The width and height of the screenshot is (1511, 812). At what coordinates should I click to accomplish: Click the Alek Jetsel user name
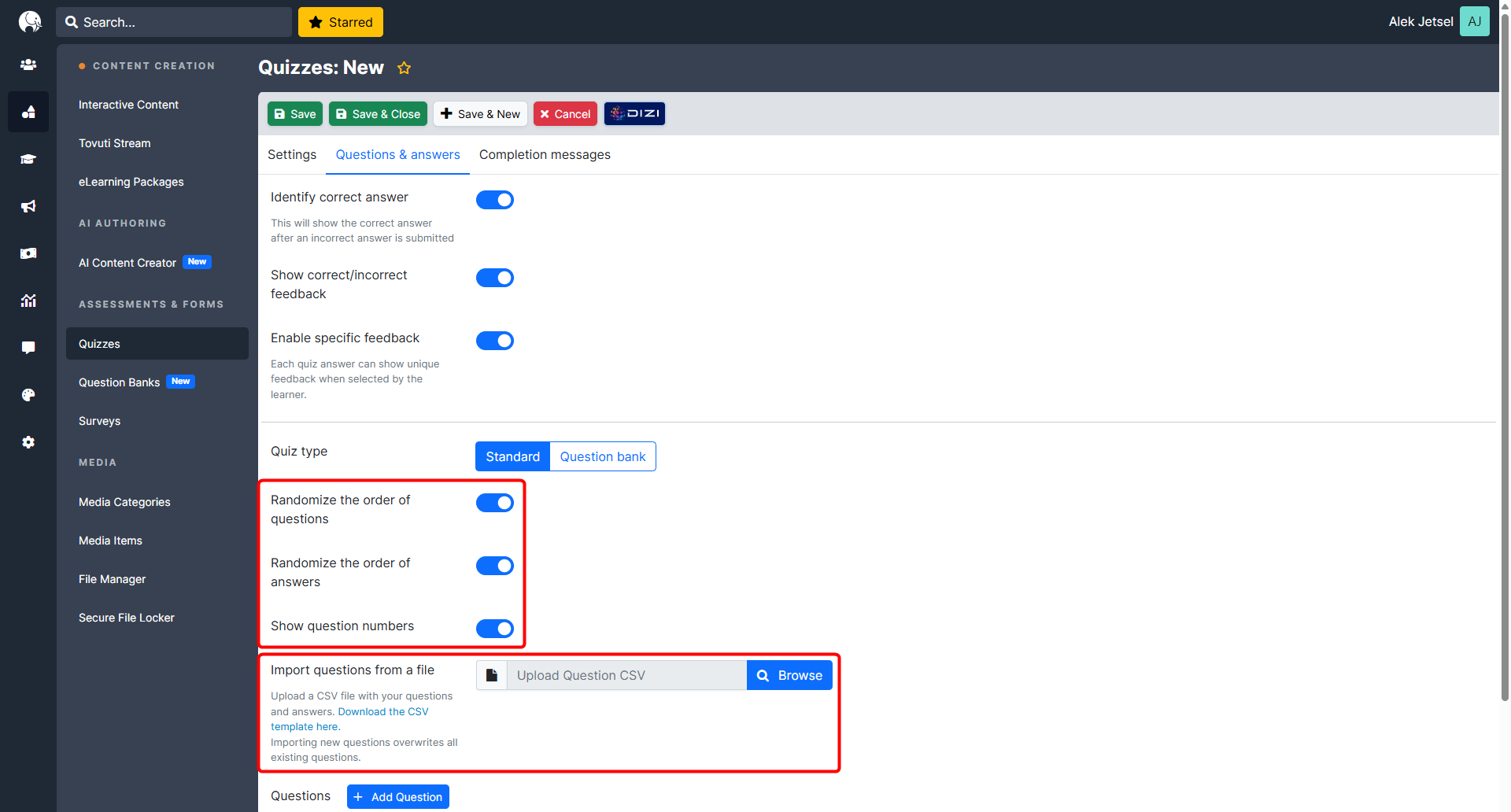[1420, 21]
